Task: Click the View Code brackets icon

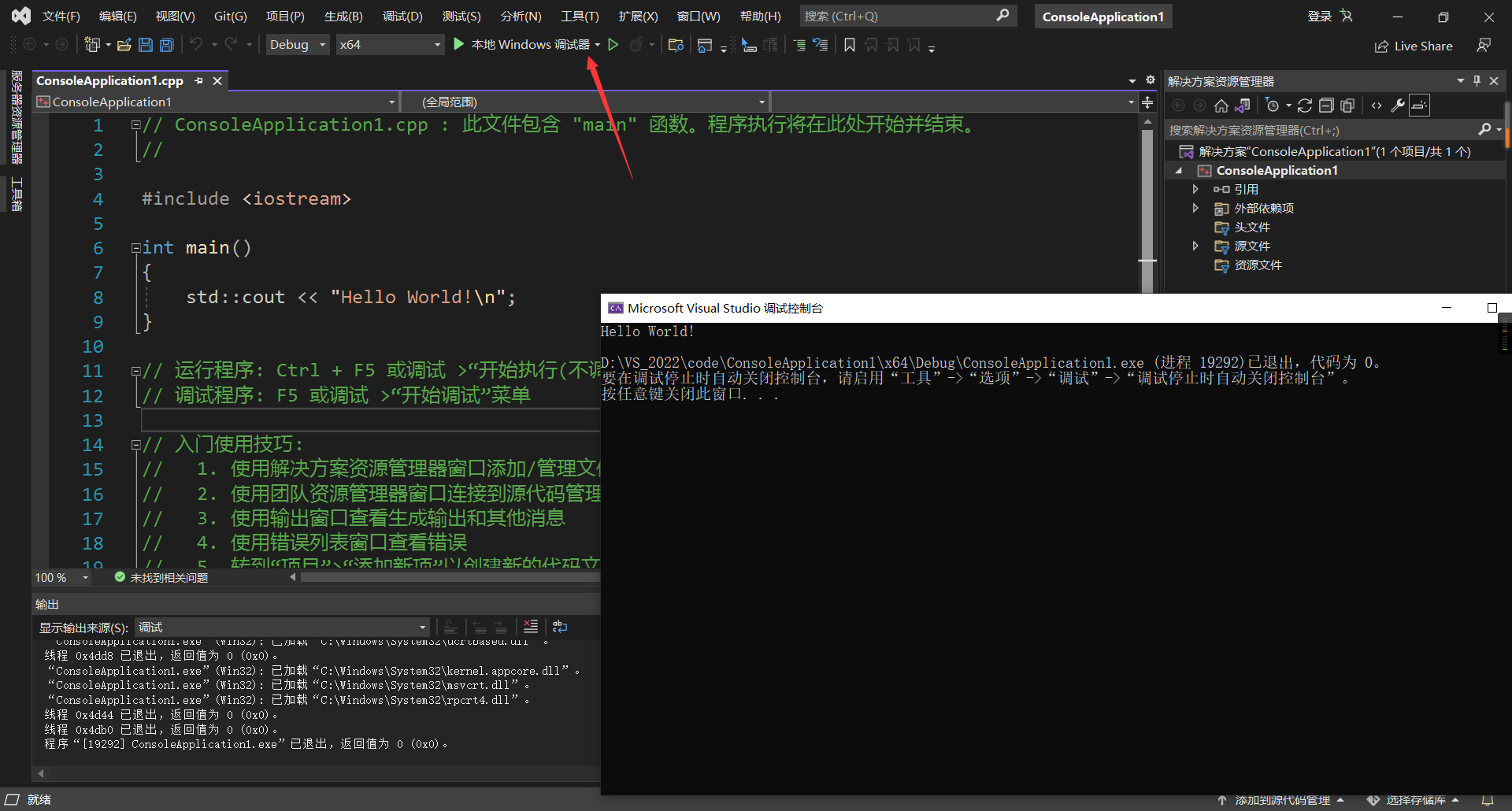Action: click(1377, 106)
